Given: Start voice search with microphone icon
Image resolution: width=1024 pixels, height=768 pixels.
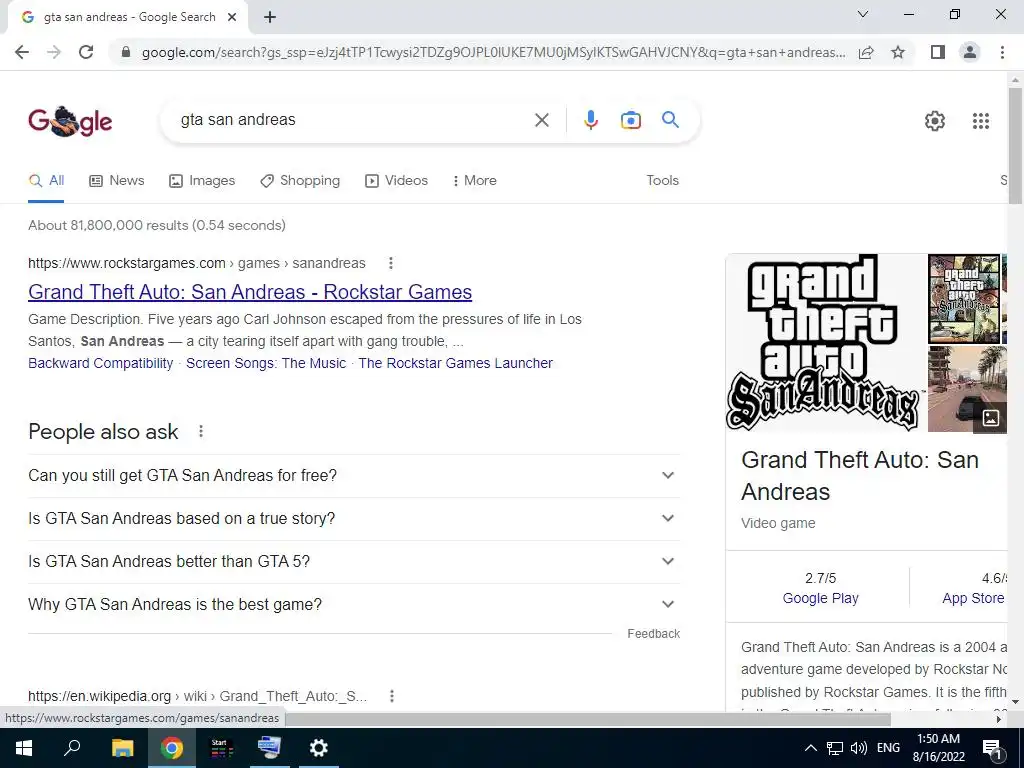Looking at the screenshot, I should tap(590, 120).
